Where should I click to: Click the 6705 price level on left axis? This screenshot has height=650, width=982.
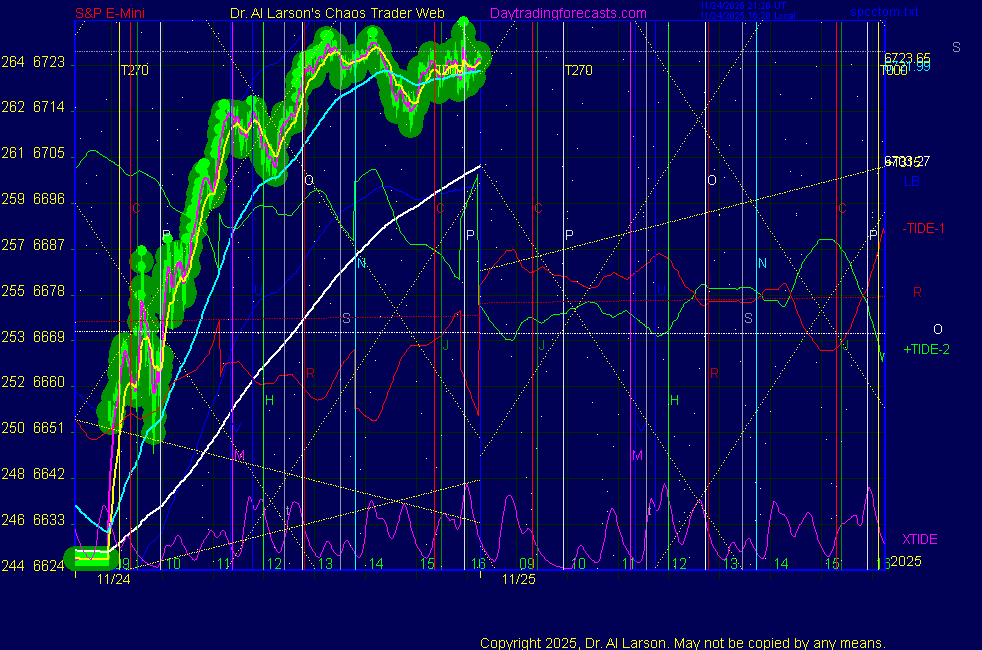click(48, 153)
